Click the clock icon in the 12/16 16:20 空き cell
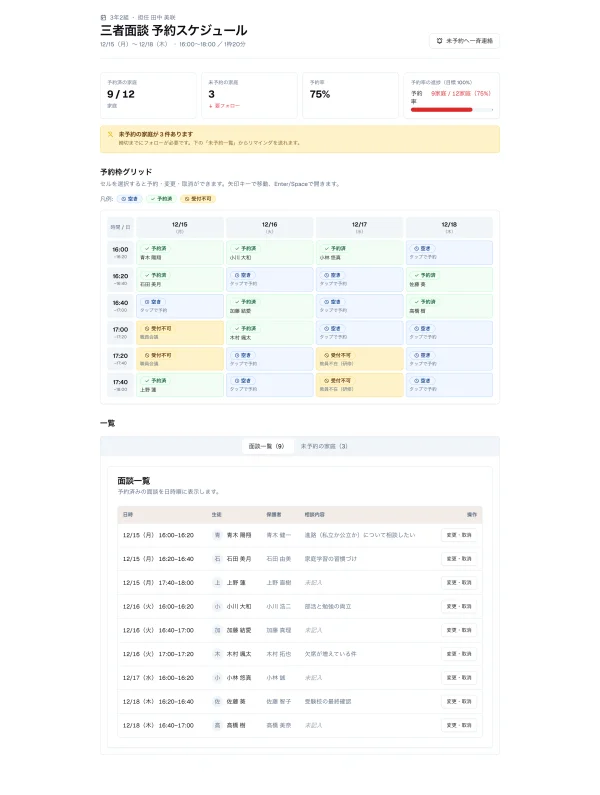 237,275
